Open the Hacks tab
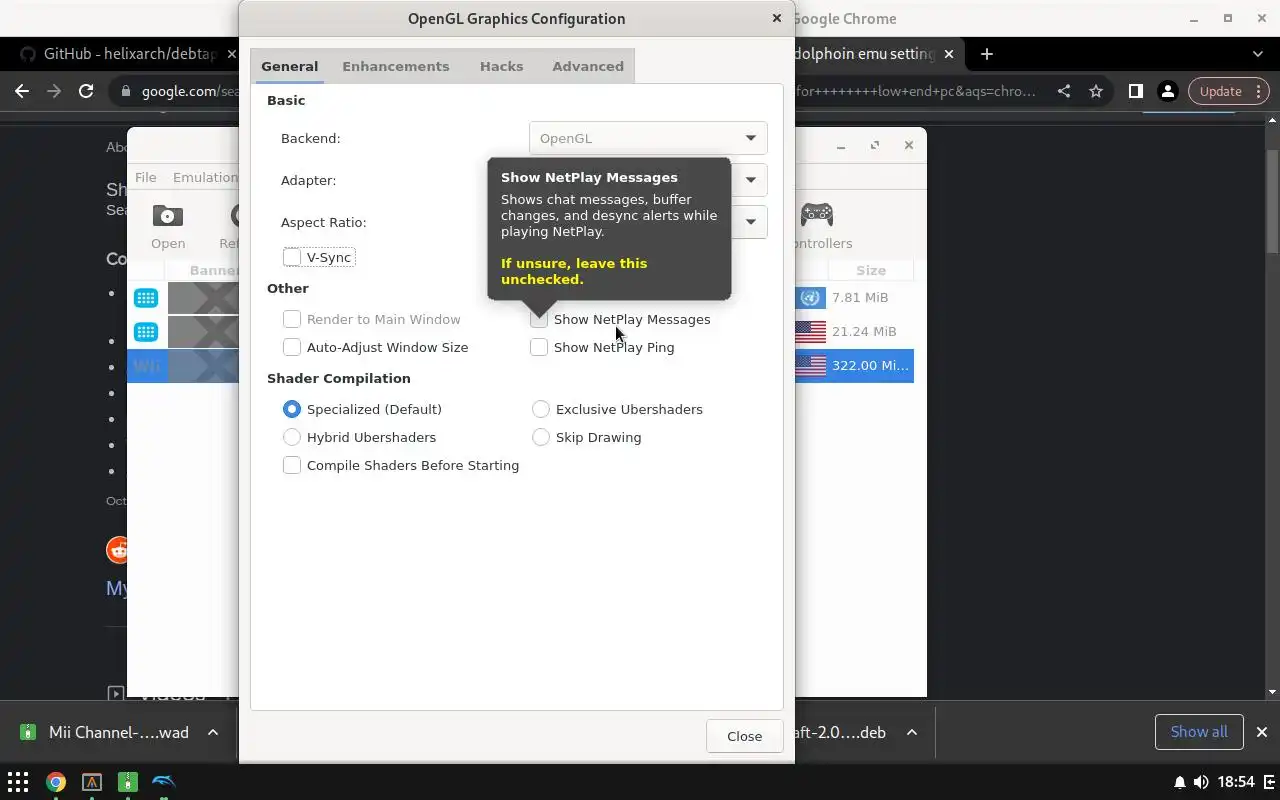The width and height of the screenshot is (1280, 800). tap(502, 66)
